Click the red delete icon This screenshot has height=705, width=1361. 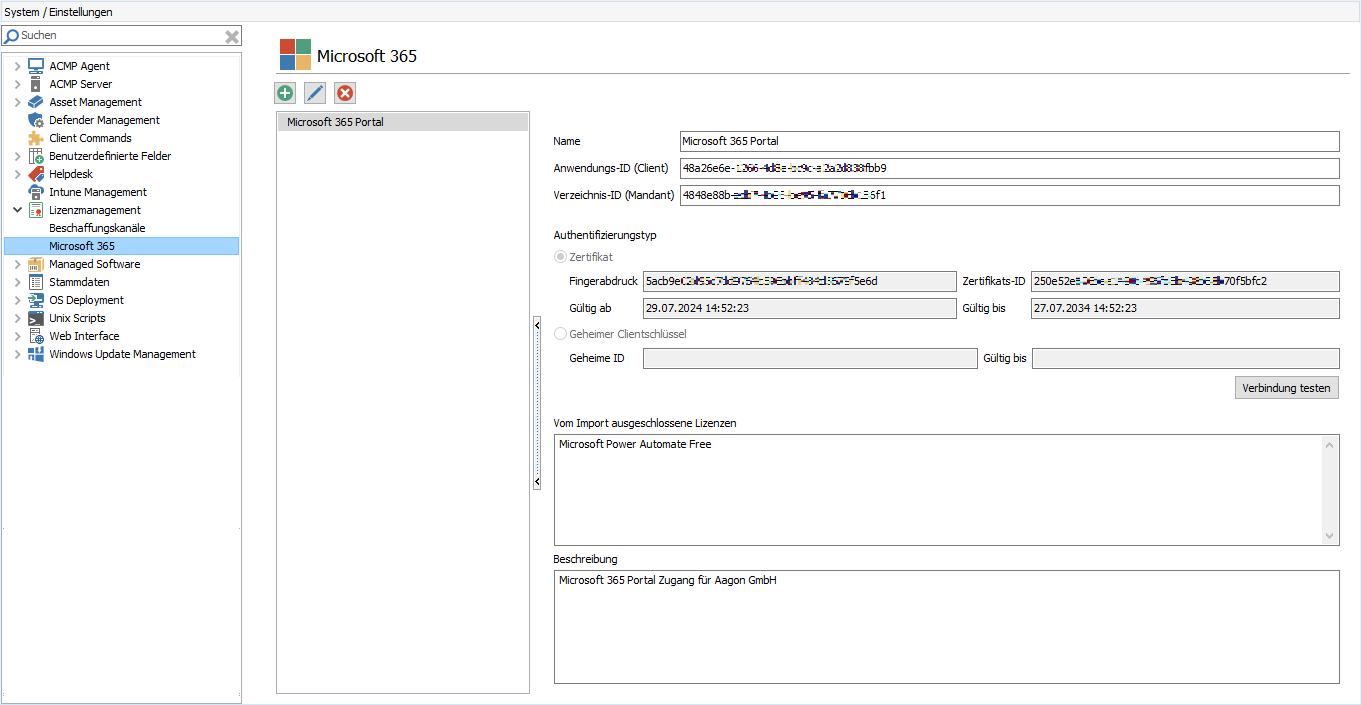345,93
